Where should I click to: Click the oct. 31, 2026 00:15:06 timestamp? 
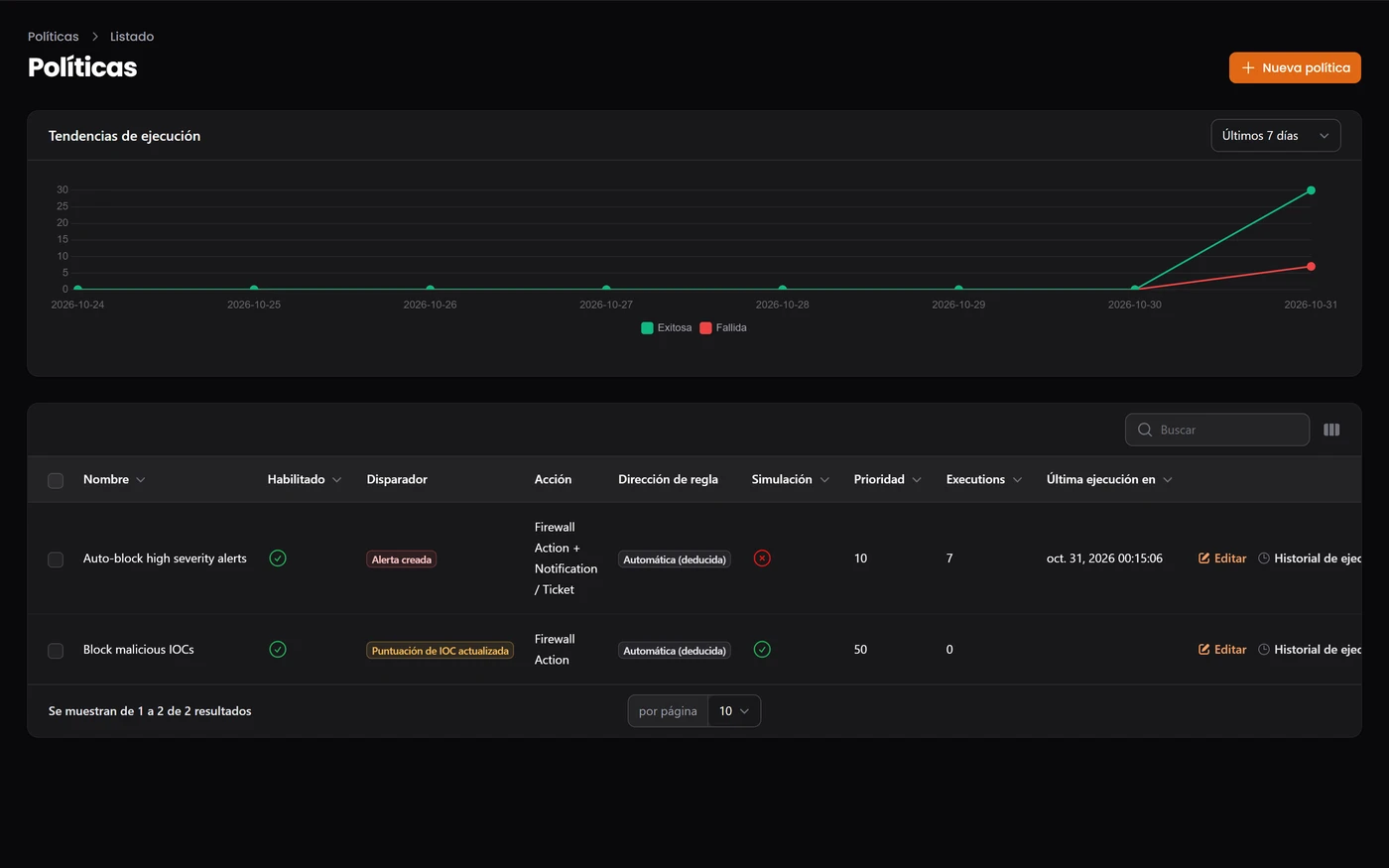point(1104,558)
